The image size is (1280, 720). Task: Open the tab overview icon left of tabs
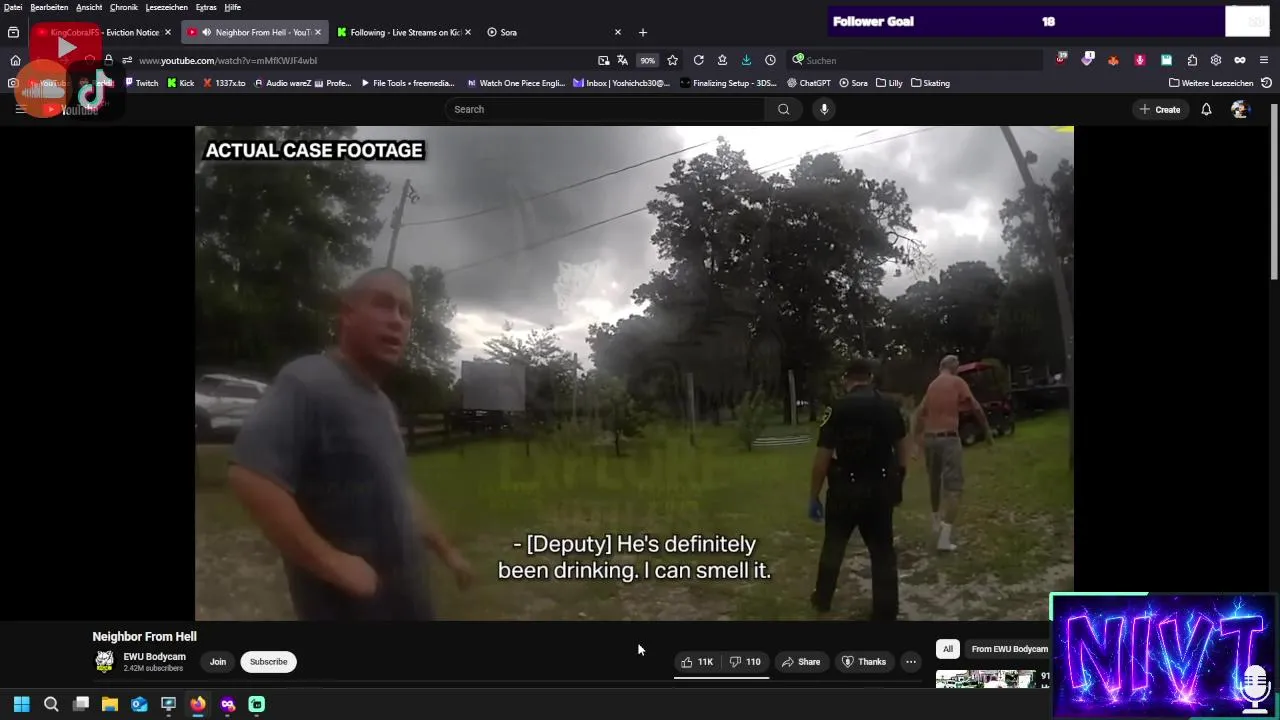13,32
